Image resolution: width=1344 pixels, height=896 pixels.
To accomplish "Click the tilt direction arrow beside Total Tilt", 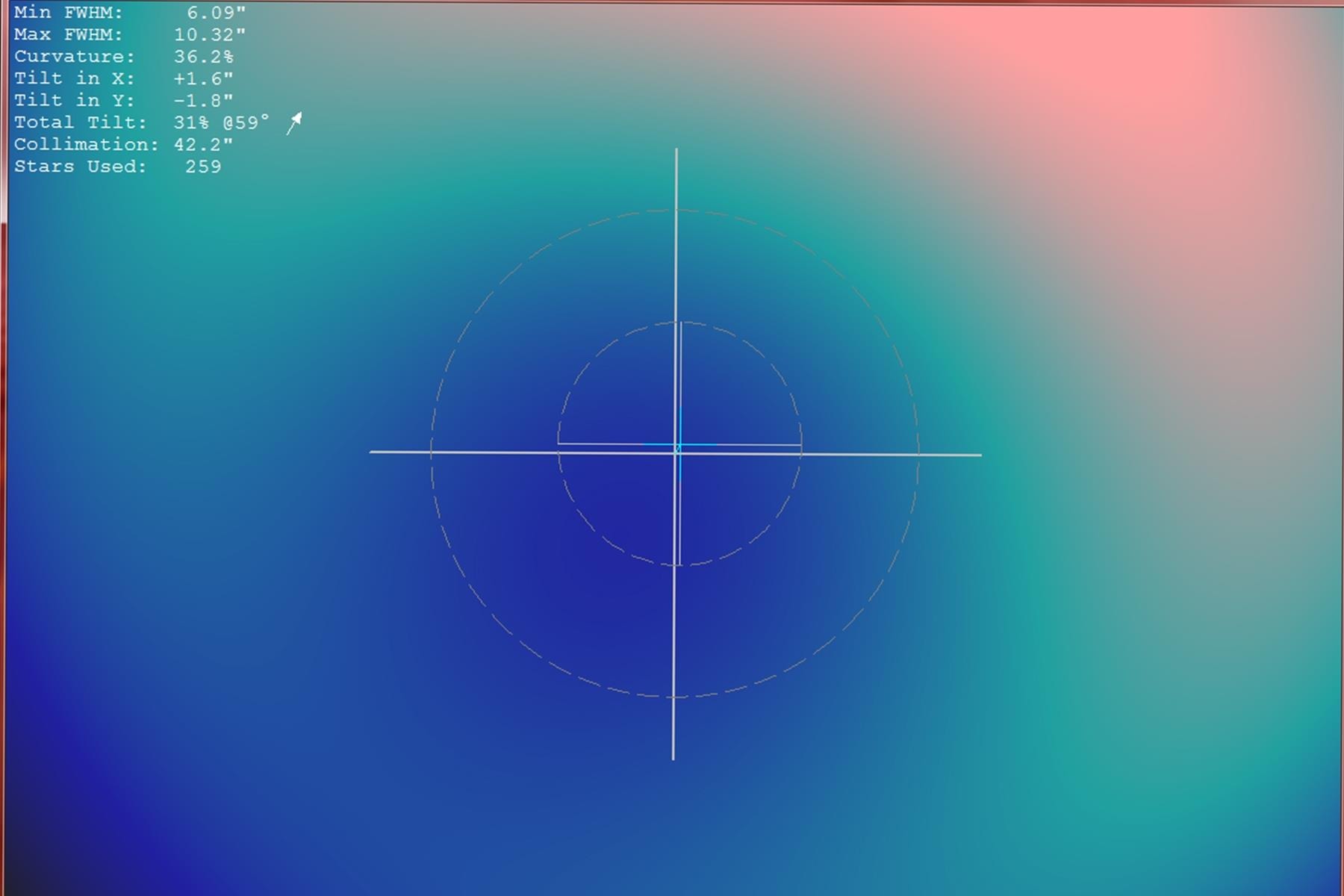I will 294,123.
